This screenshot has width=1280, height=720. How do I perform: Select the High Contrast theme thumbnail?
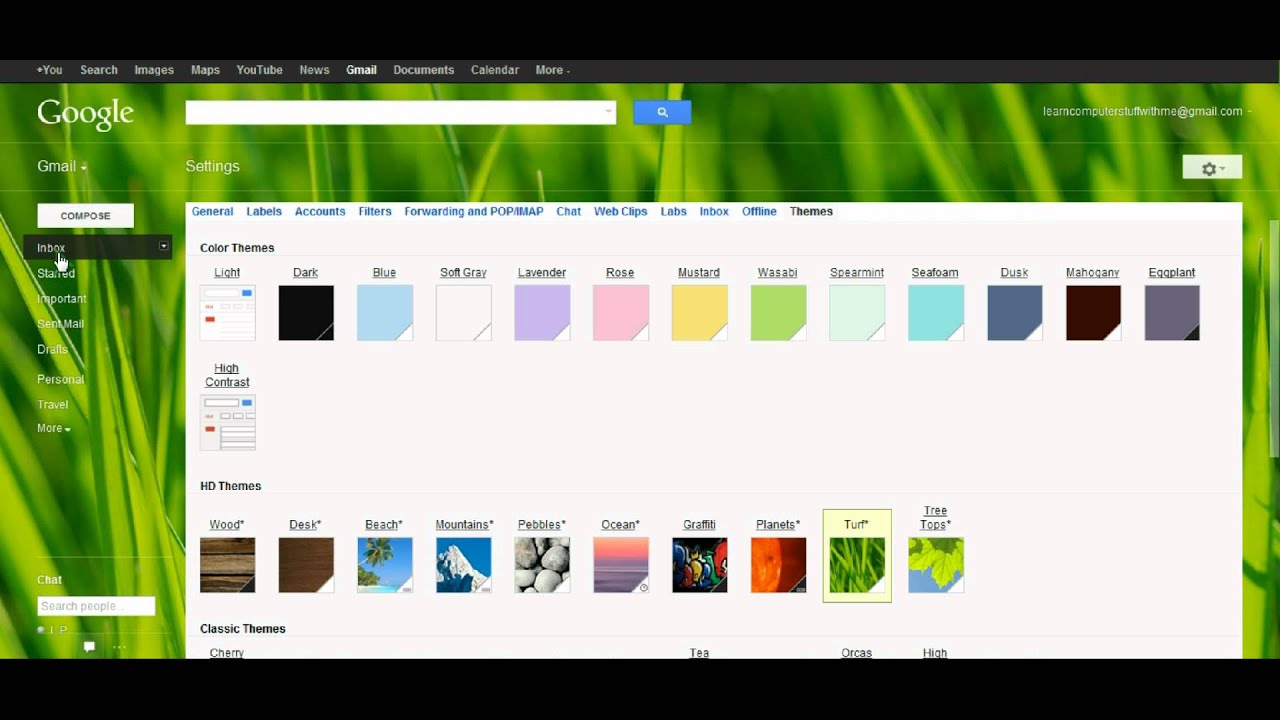pyautogui.click(x=228, y=423)
